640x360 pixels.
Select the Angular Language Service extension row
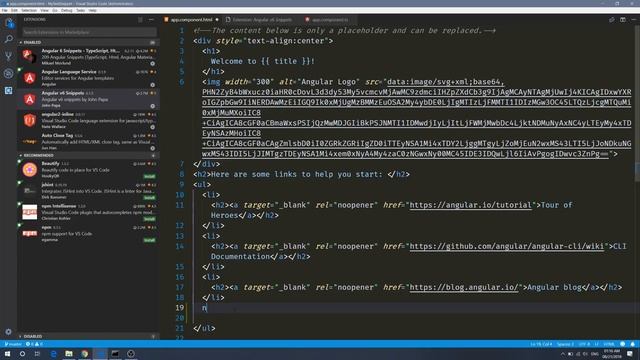pos(88,78)
